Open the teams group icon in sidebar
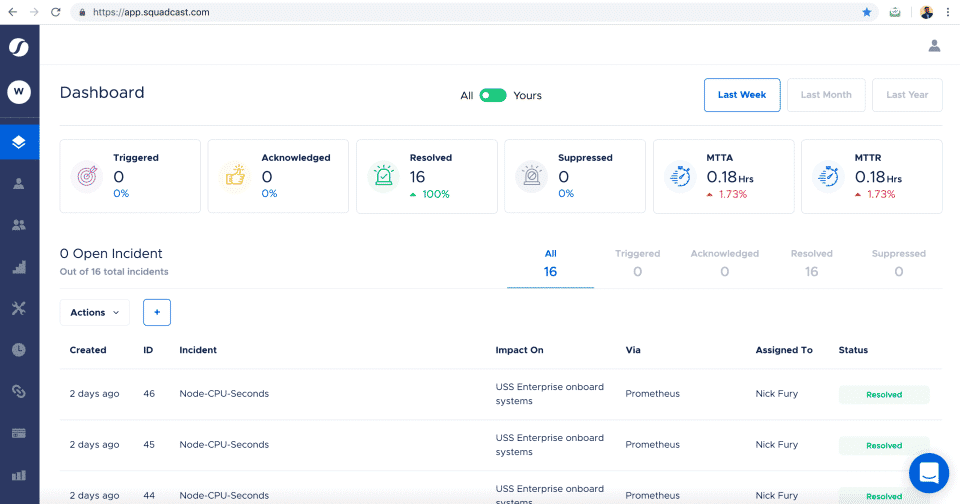This screenshot has height=504, width=960. pos(19,225)
